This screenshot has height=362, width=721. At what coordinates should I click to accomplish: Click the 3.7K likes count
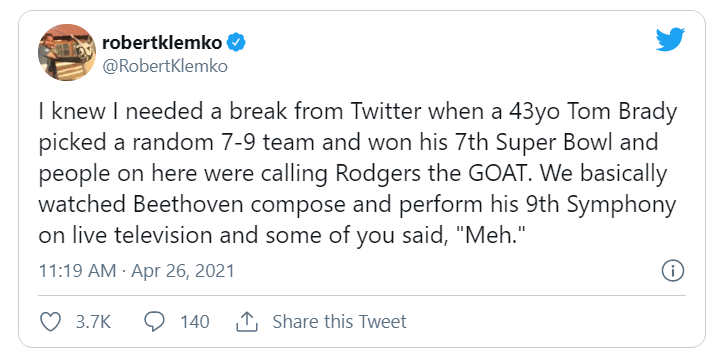(x=93, y=322)
